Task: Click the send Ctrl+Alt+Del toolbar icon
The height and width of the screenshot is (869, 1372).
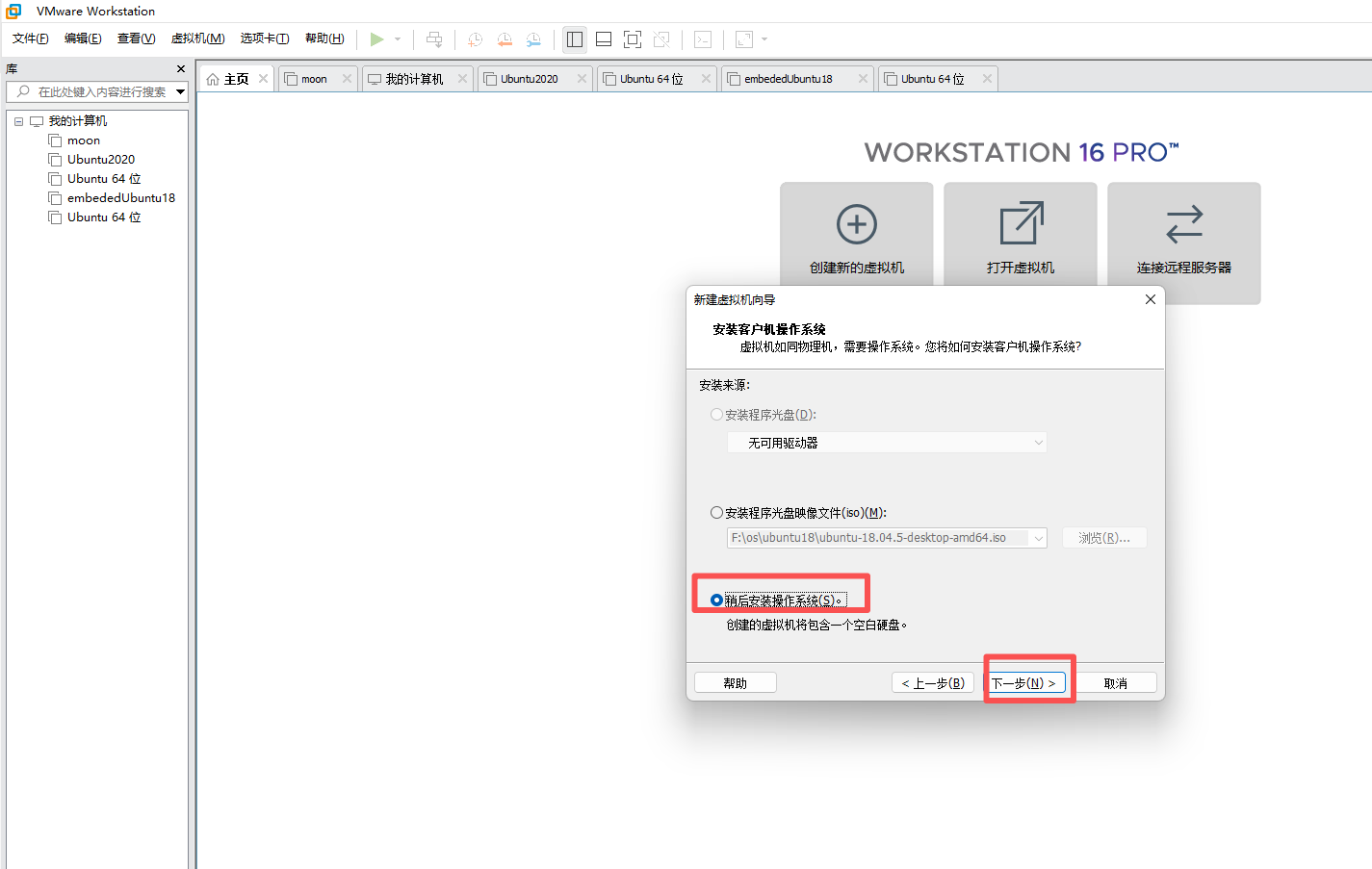Action: pyautogui.click(x=434, y=39)
